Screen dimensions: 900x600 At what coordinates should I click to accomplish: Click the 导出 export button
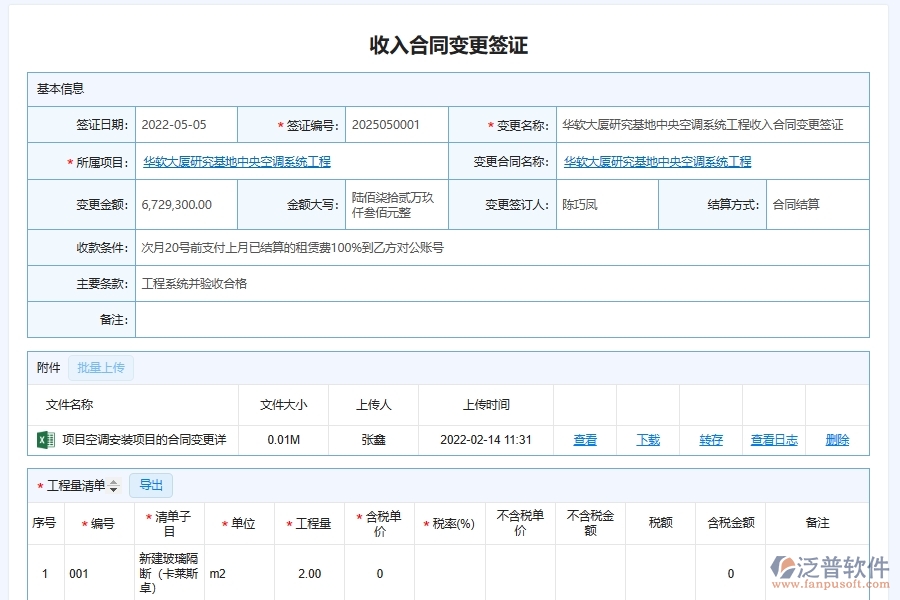coord(151,484)
